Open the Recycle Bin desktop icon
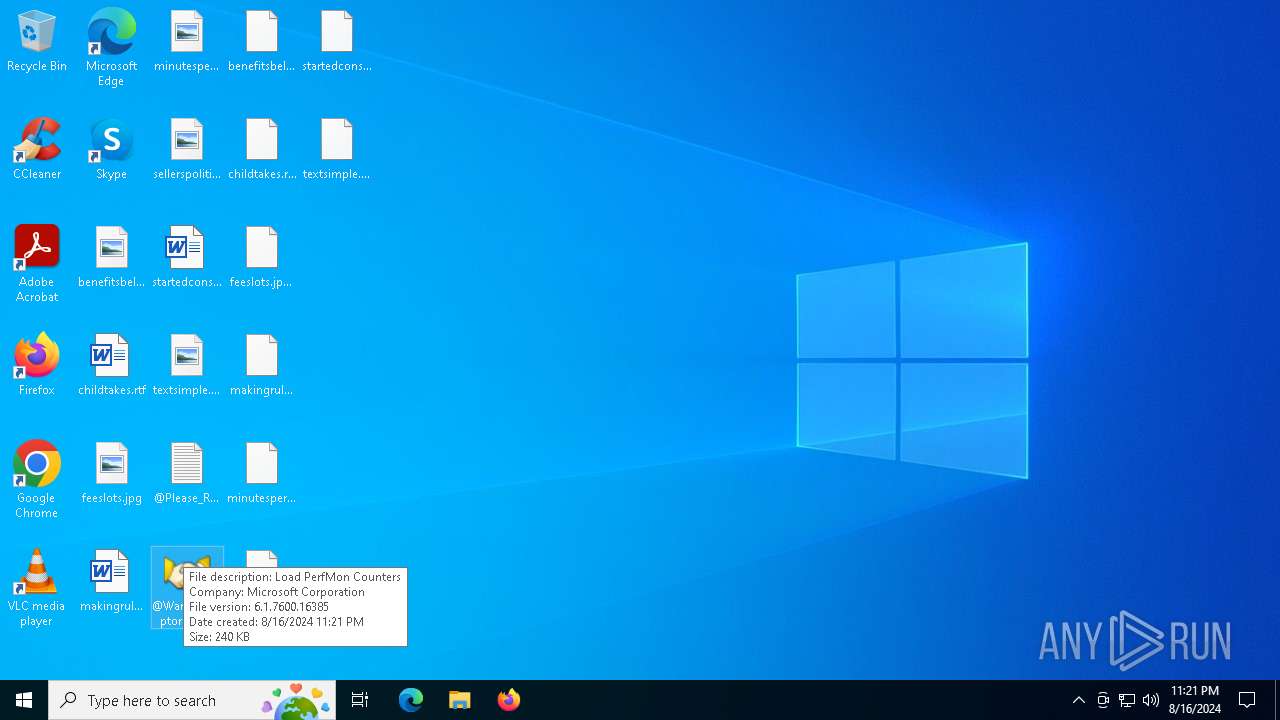 37,42
